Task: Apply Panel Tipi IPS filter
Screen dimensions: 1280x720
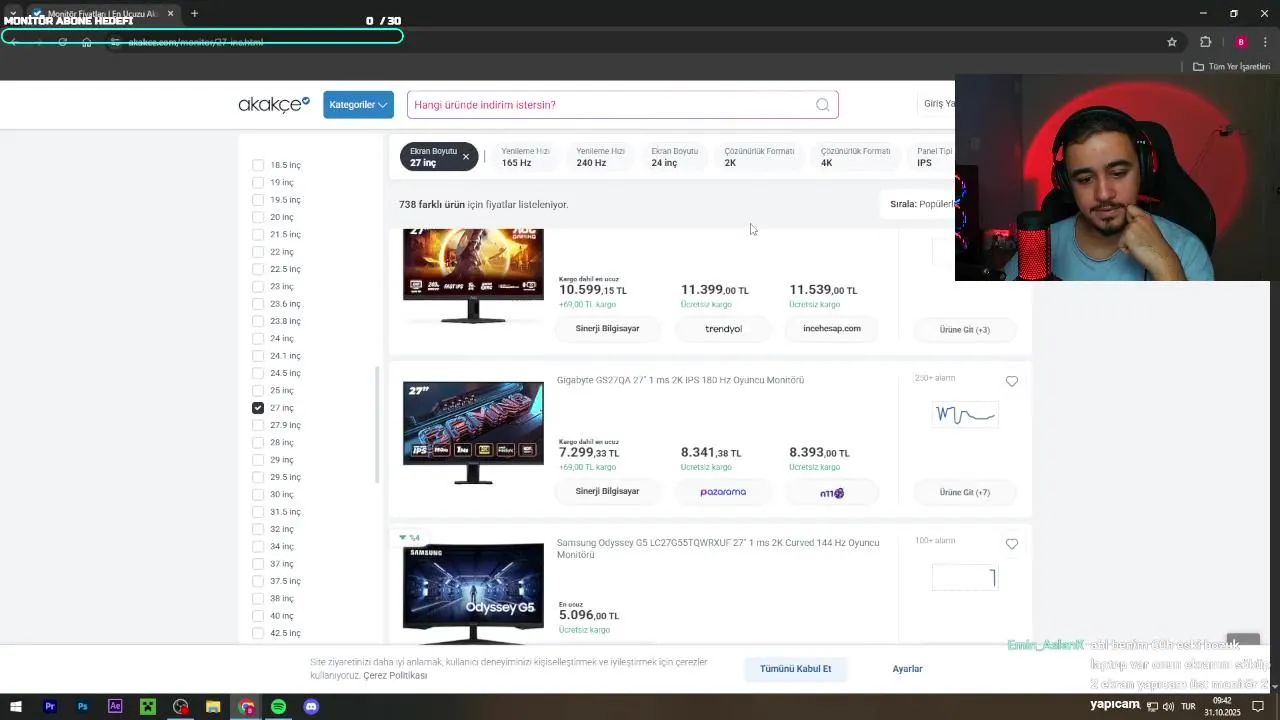Action: pyautogui.click(x=933, y=157)
